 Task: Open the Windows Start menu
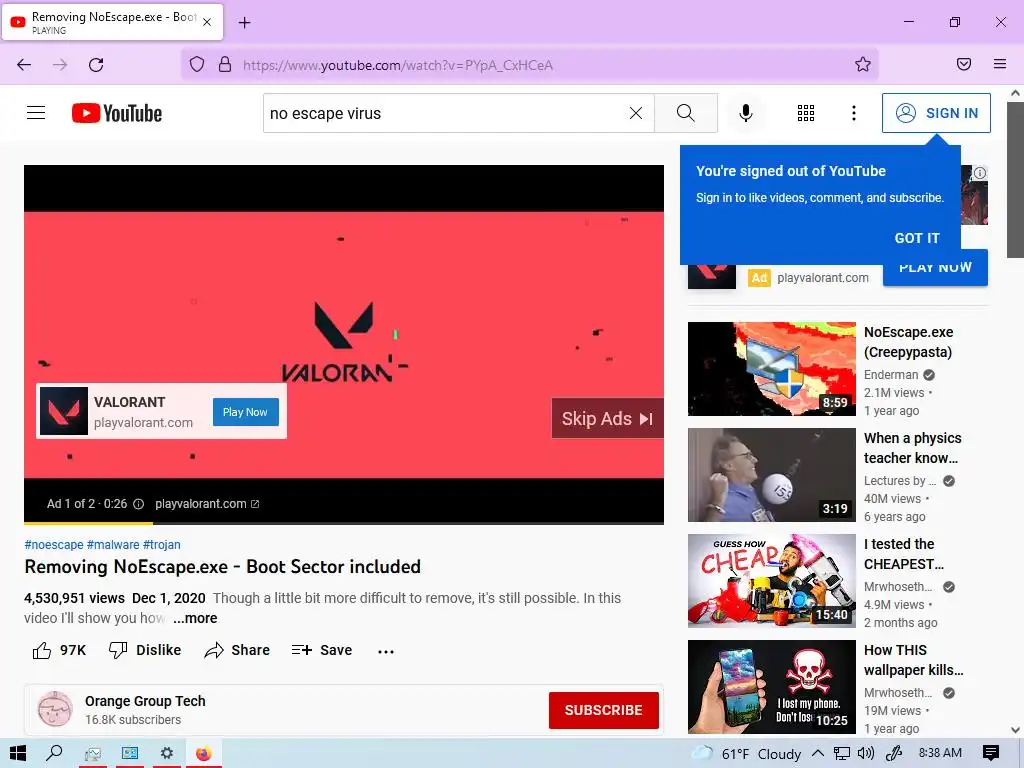(x=18, y=754)
